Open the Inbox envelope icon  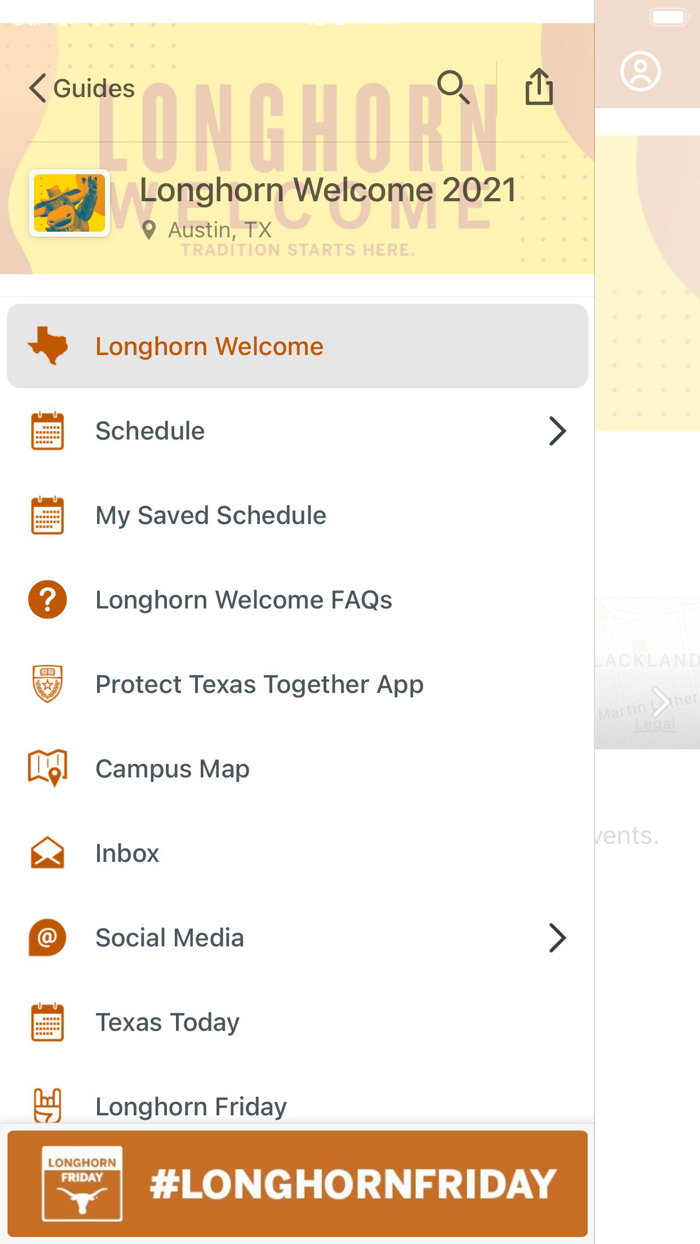tap(46, 852)
